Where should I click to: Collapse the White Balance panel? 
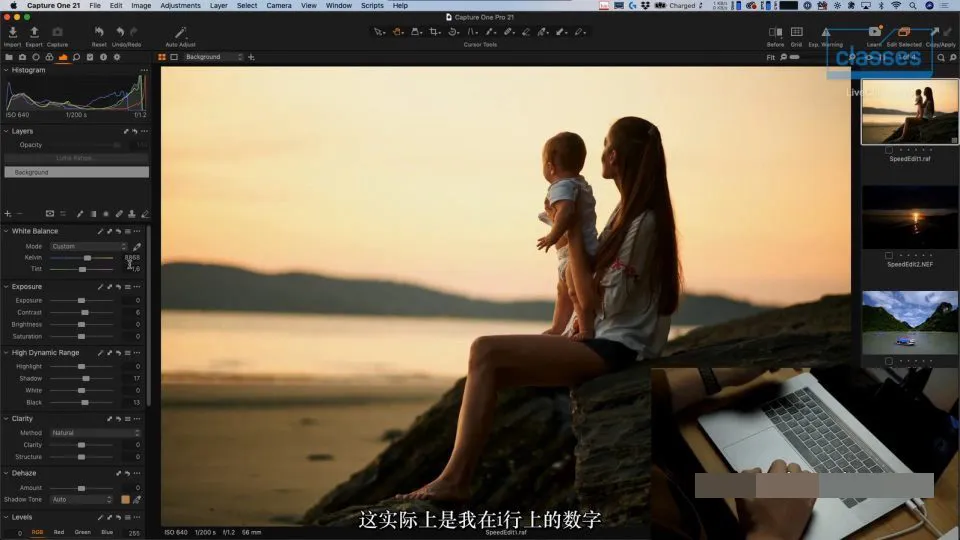pyautogui.click(x=6, y=231)
